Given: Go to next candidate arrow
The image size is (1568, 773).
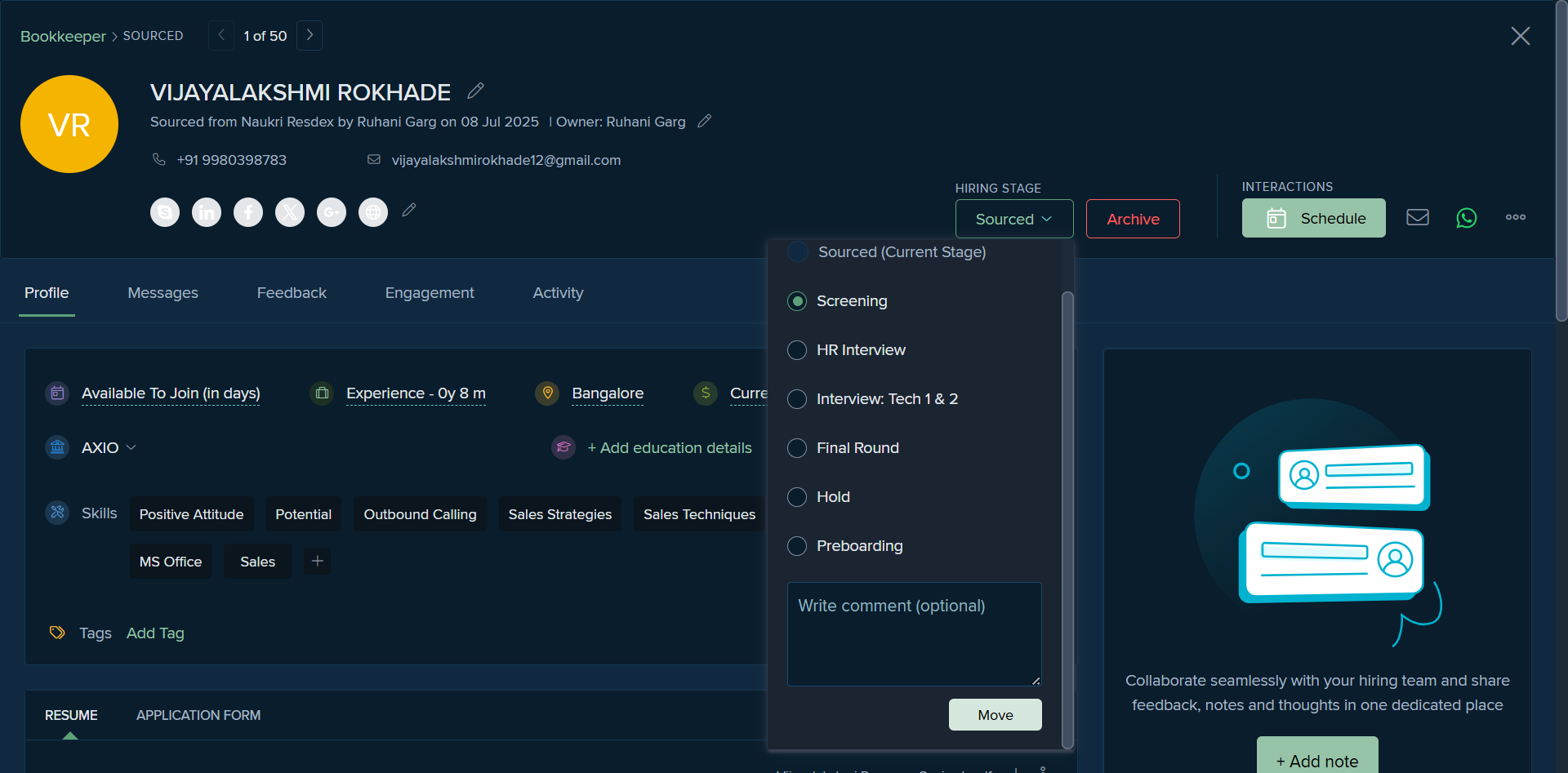Looking at the screenshot, I should [x=310, y=35].
